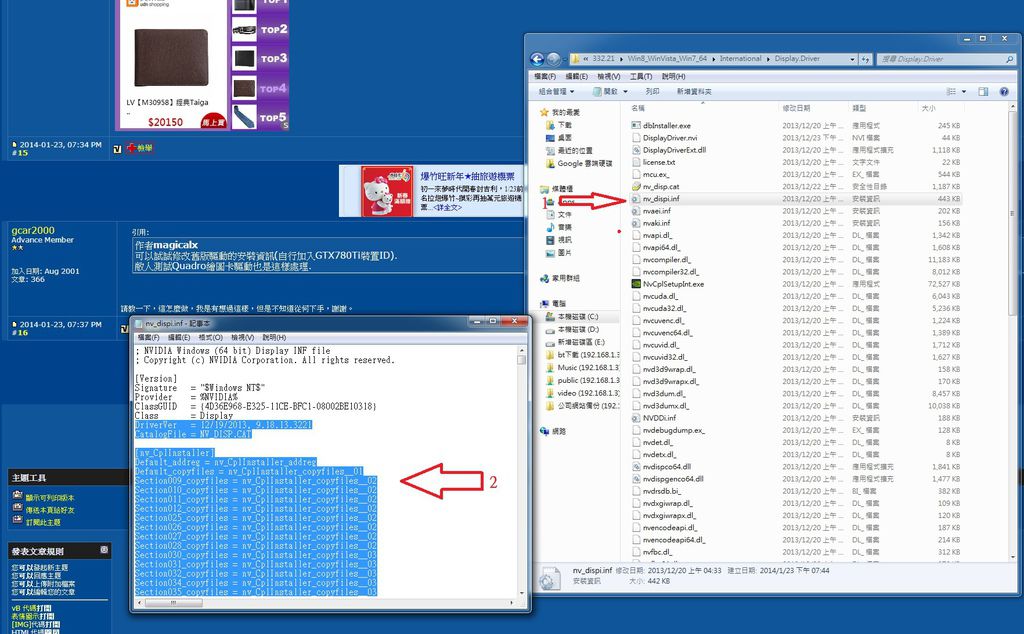Open Notepad's 格式(O) menu
Image resolution: width=1024 pixels, height=634 pixels.
(210, 338)
